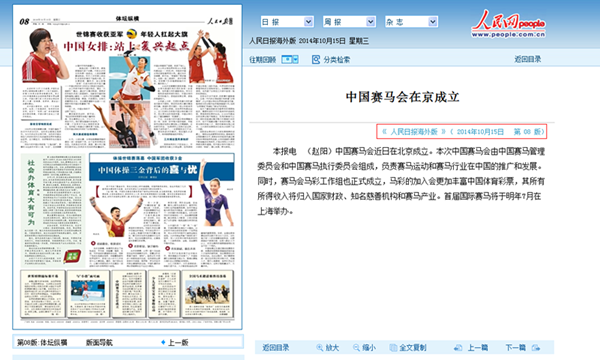
Task: Click 返回目录 link at top right
Action: 527,59
